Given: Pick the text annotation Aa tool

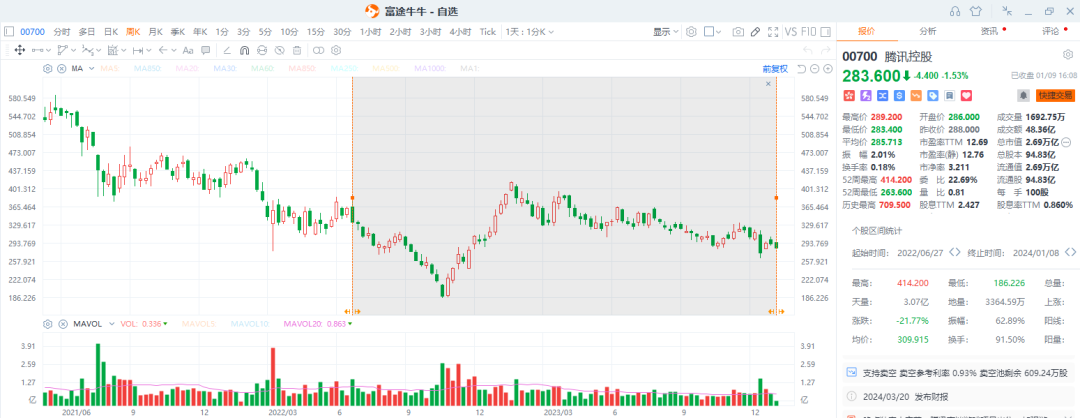Looking at the screenshot, I should (x=187, y=50).
